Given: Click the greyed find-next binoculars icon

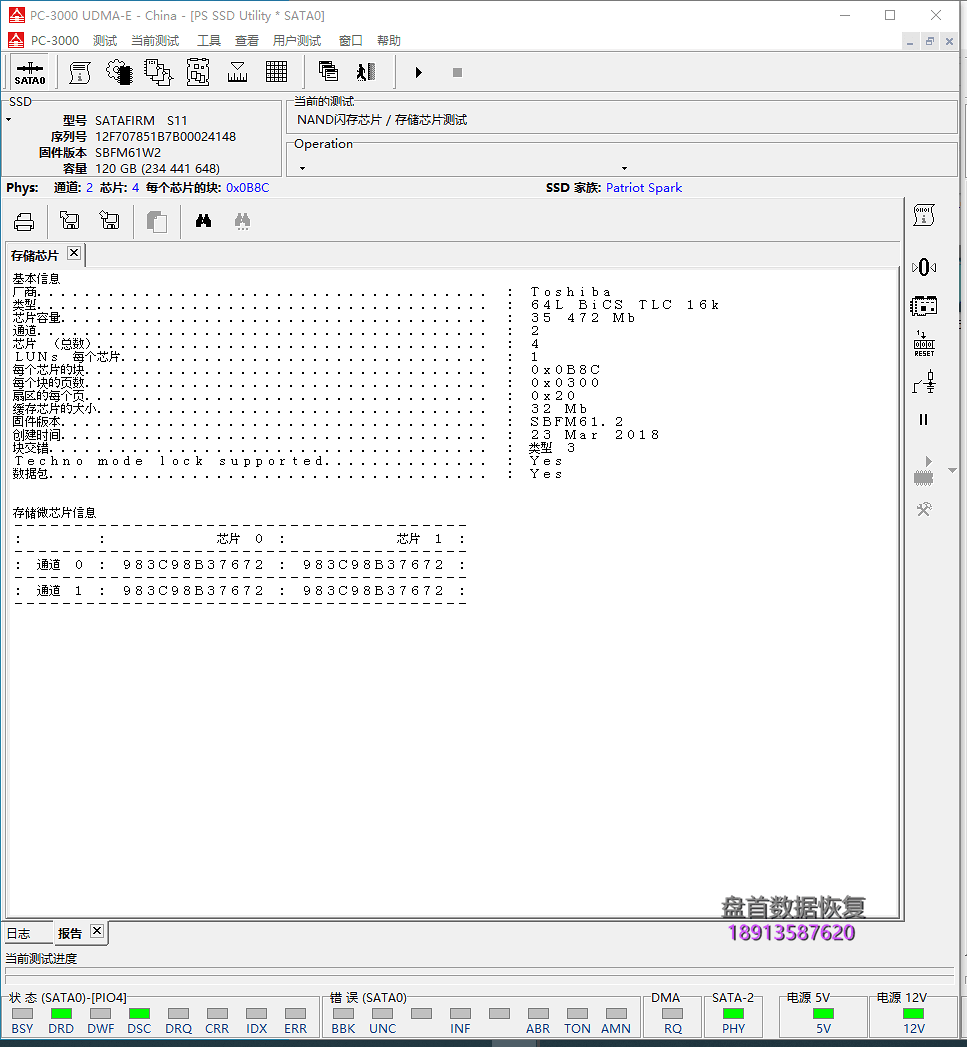Looking at the screenshot, I should [242, 221].
